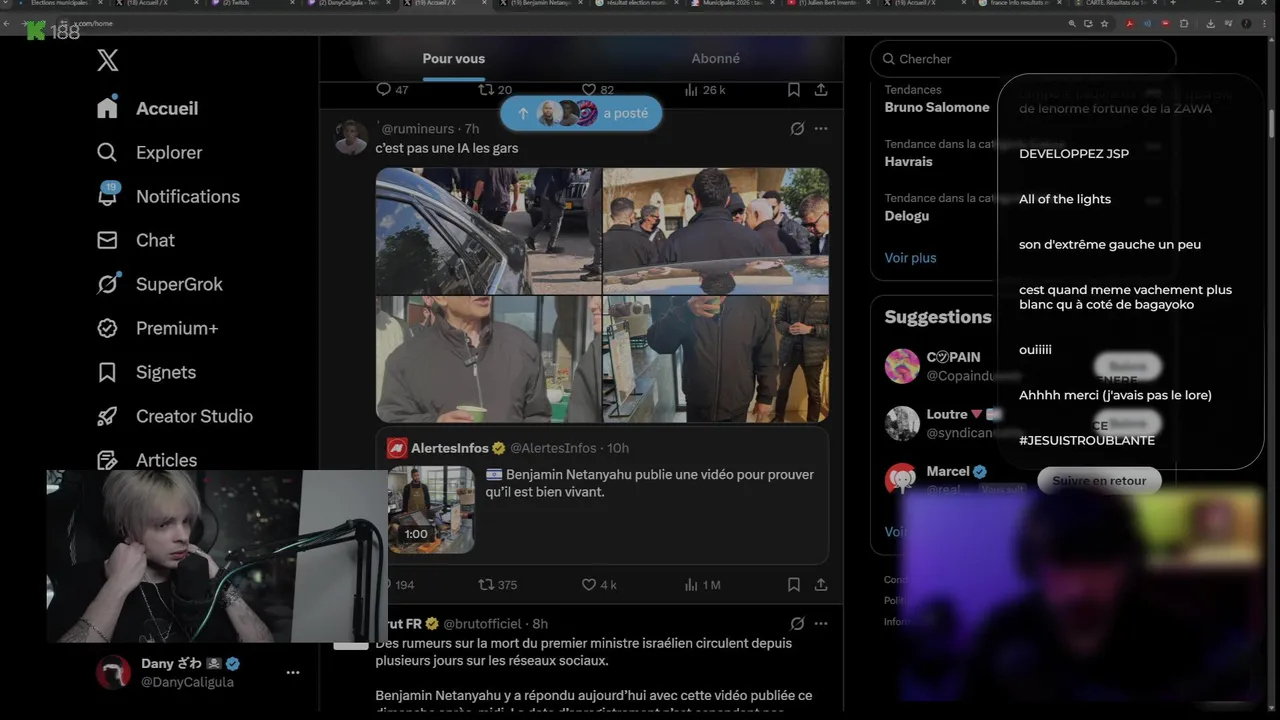Open Dany account menu dots

point(293,672)
